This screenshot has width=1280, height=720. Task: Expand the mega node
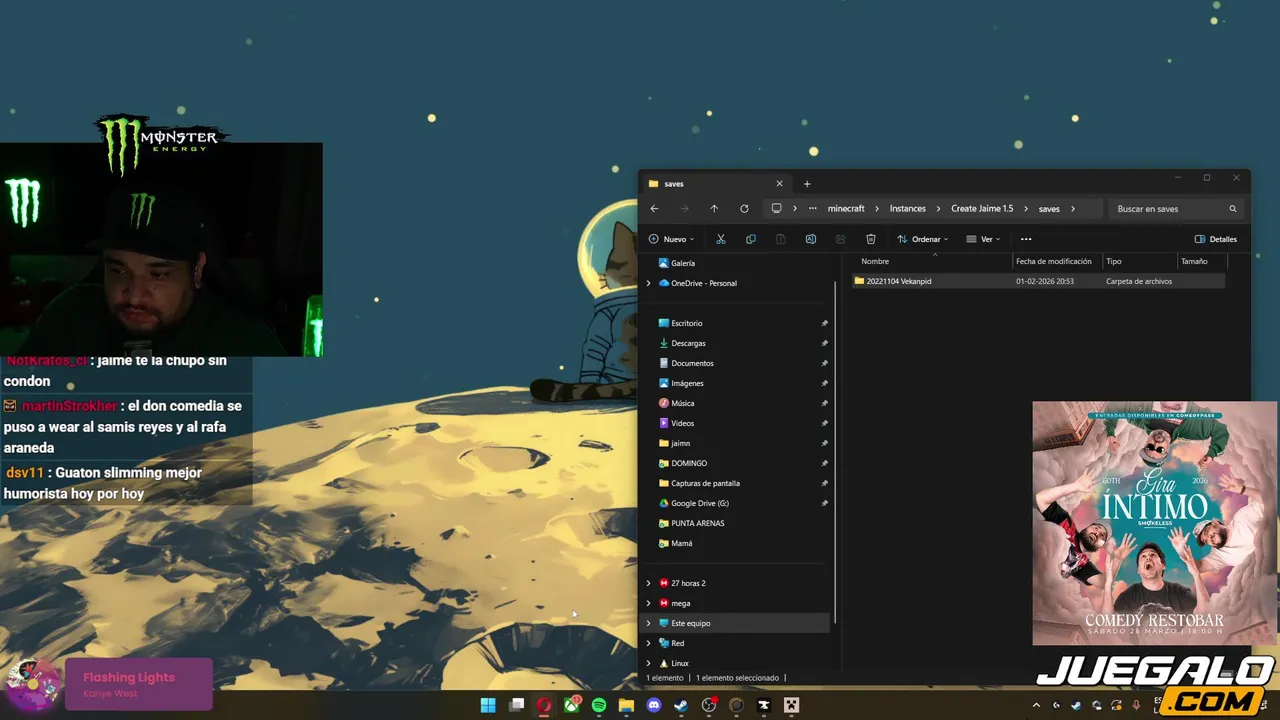pos(648,603)
